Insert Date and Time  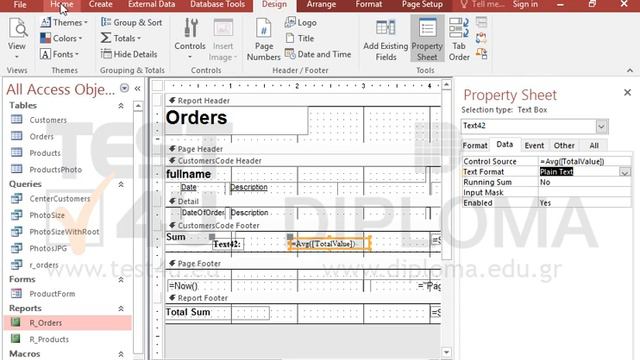tap(318, 54)
